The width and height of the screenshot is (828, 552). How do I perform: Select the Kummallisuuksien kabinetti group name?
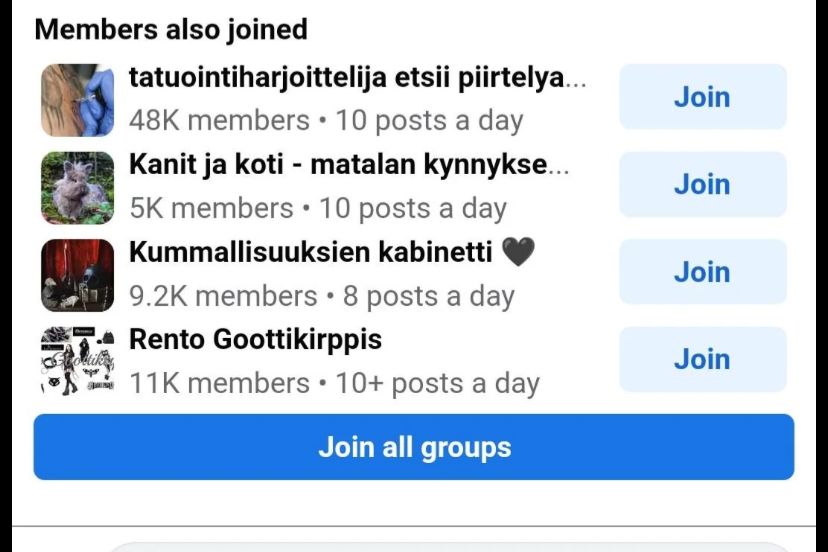tap(310, 252)
